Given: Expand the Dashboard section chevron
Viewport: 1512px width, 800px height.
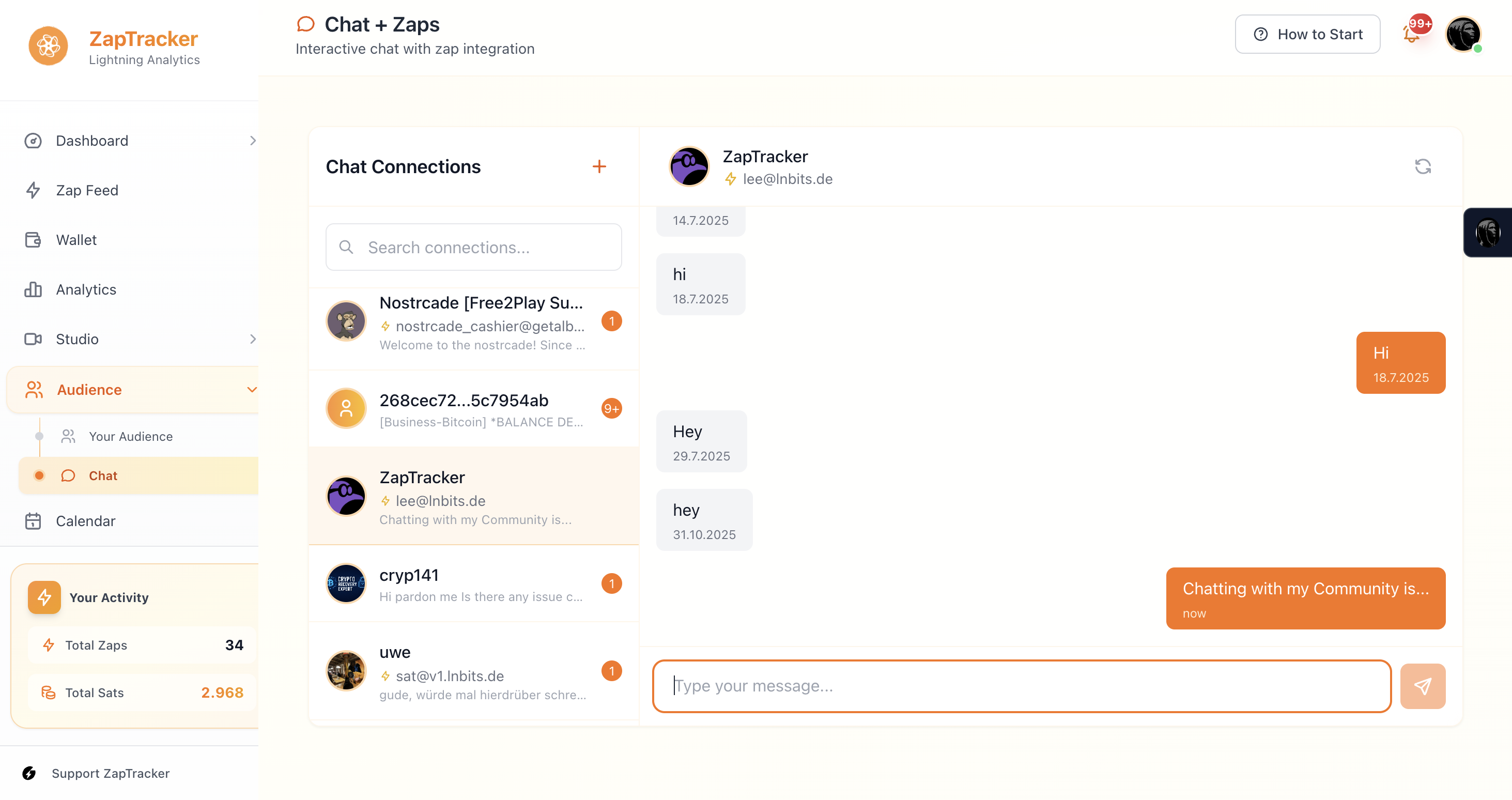Looking at the screenshot, I should tap(253, 141).
